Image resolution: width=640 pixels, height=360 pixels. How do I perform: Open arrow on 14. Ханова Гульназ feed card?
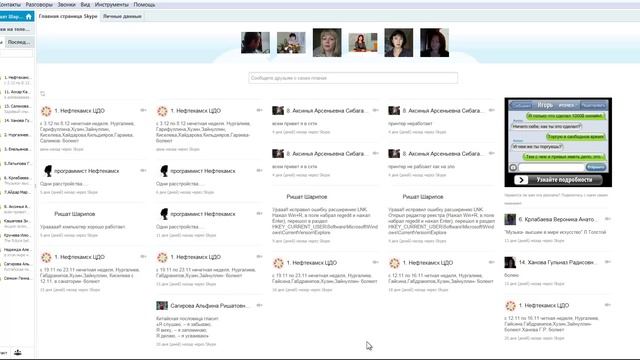coord(607,262)
